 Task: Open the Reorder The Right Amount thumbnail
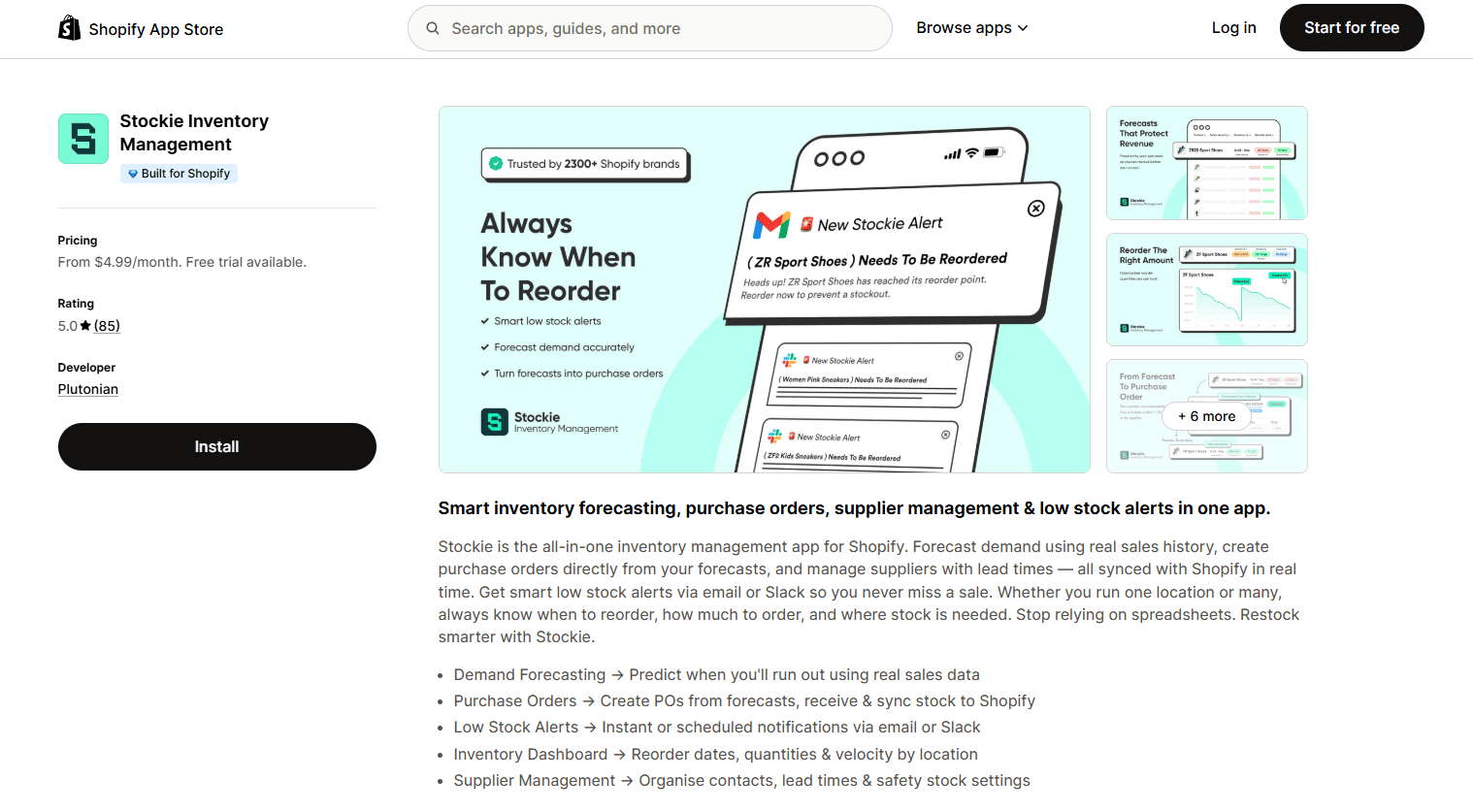[1207, 289]
